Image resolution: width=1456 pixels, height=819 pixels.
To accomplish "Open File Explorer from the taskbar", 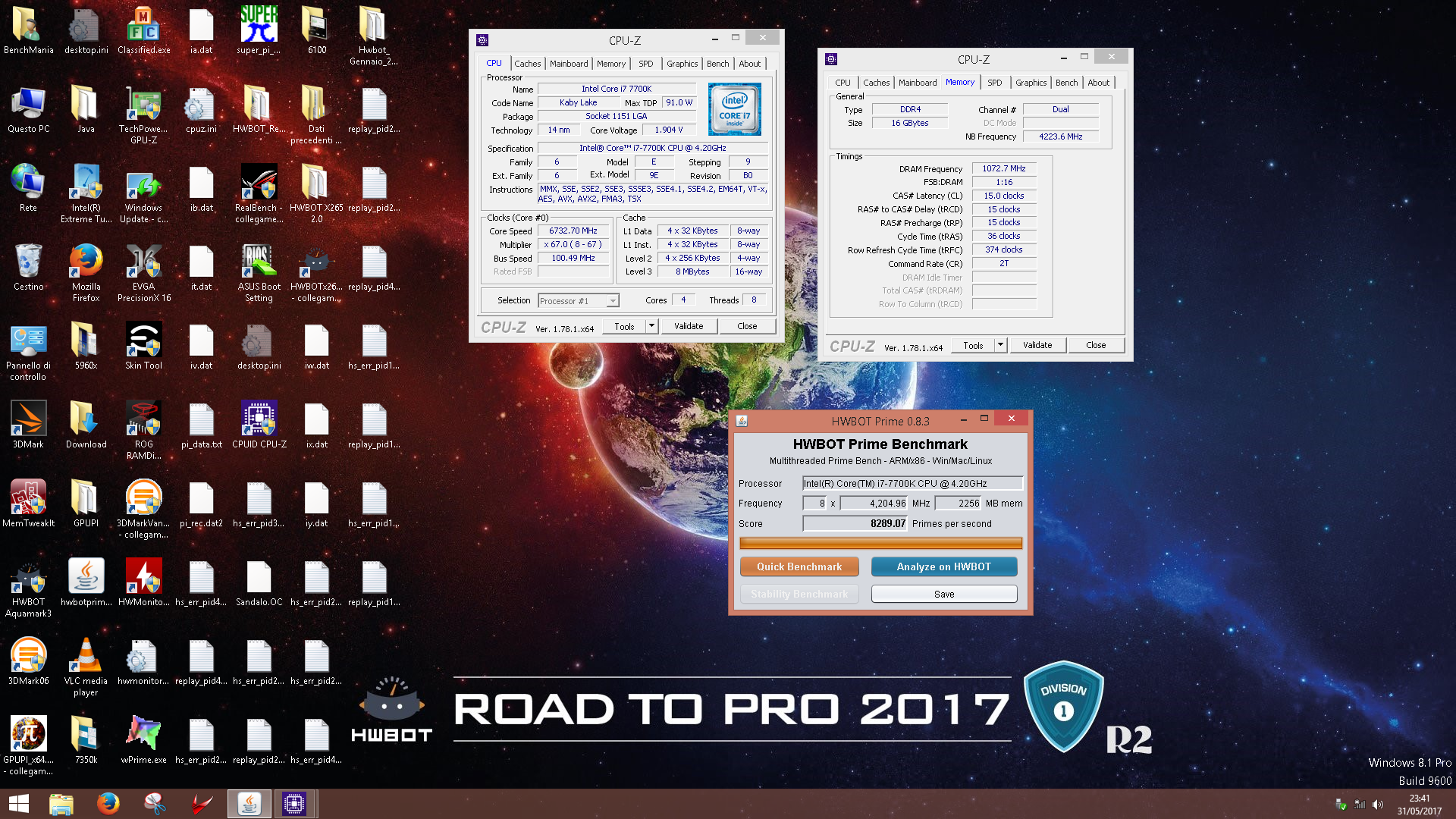I will point(61,804).
